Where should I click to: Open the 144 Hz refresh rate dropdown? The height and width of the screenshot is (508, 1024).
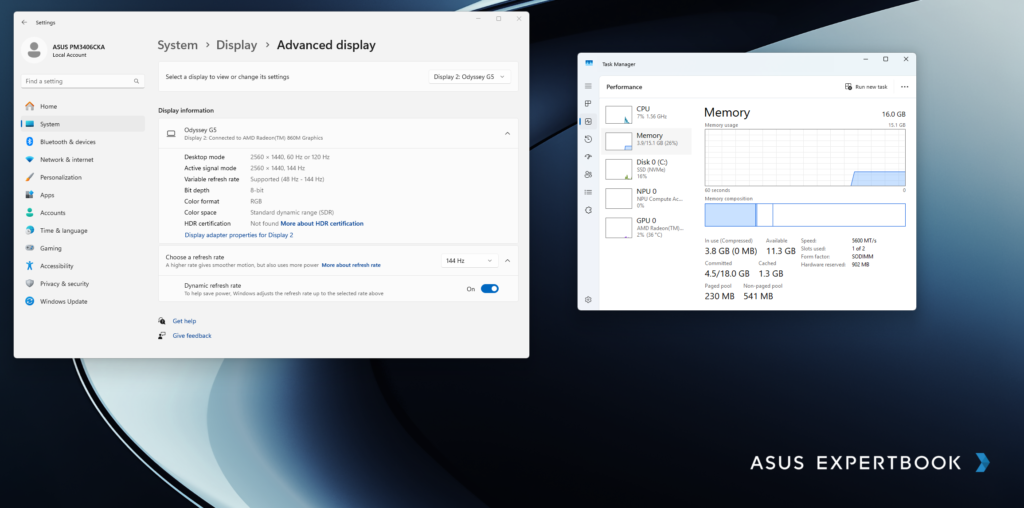[x=469, y=261]
